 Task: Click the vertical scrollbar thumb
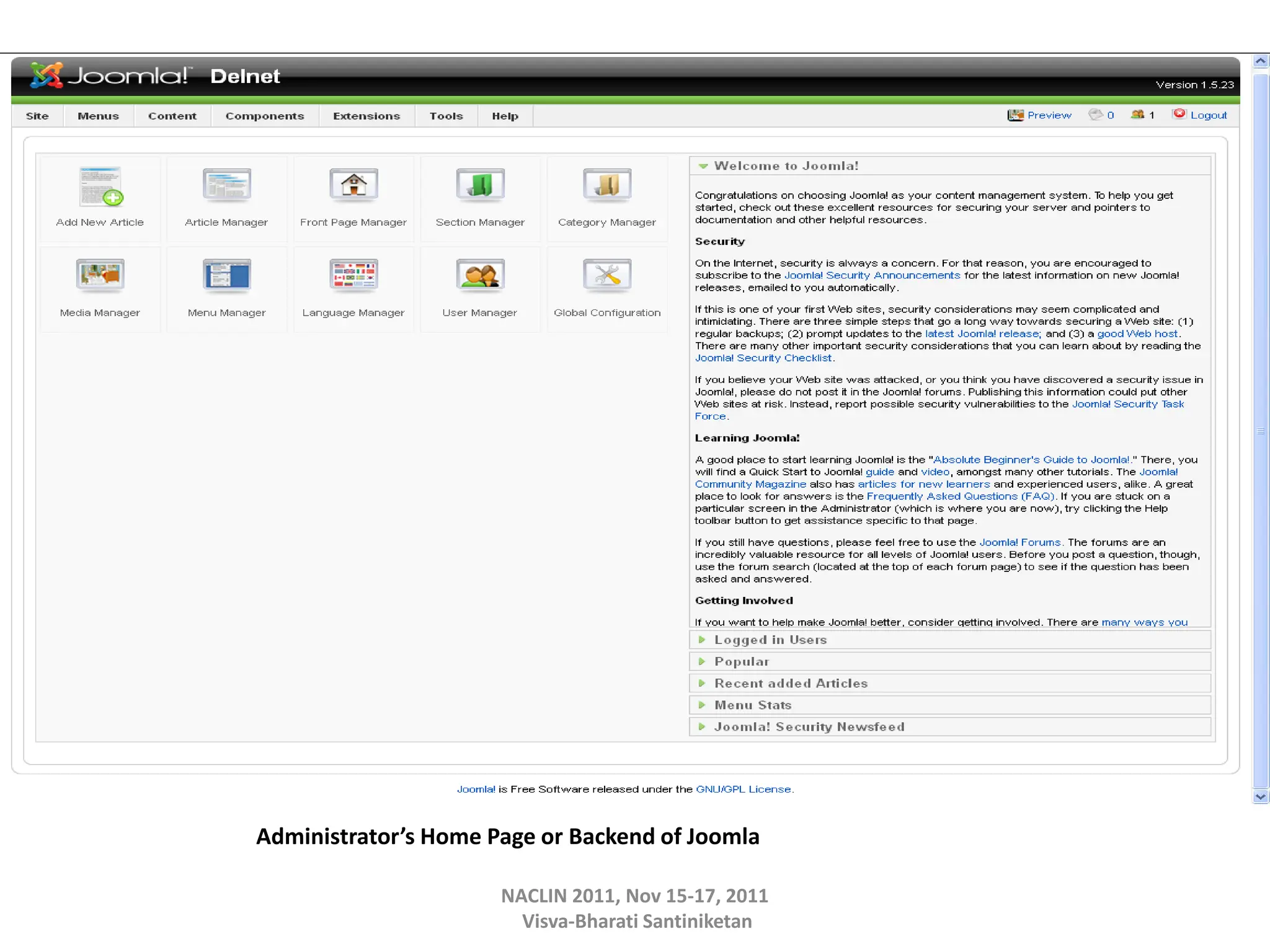[x=1260, y=430]
